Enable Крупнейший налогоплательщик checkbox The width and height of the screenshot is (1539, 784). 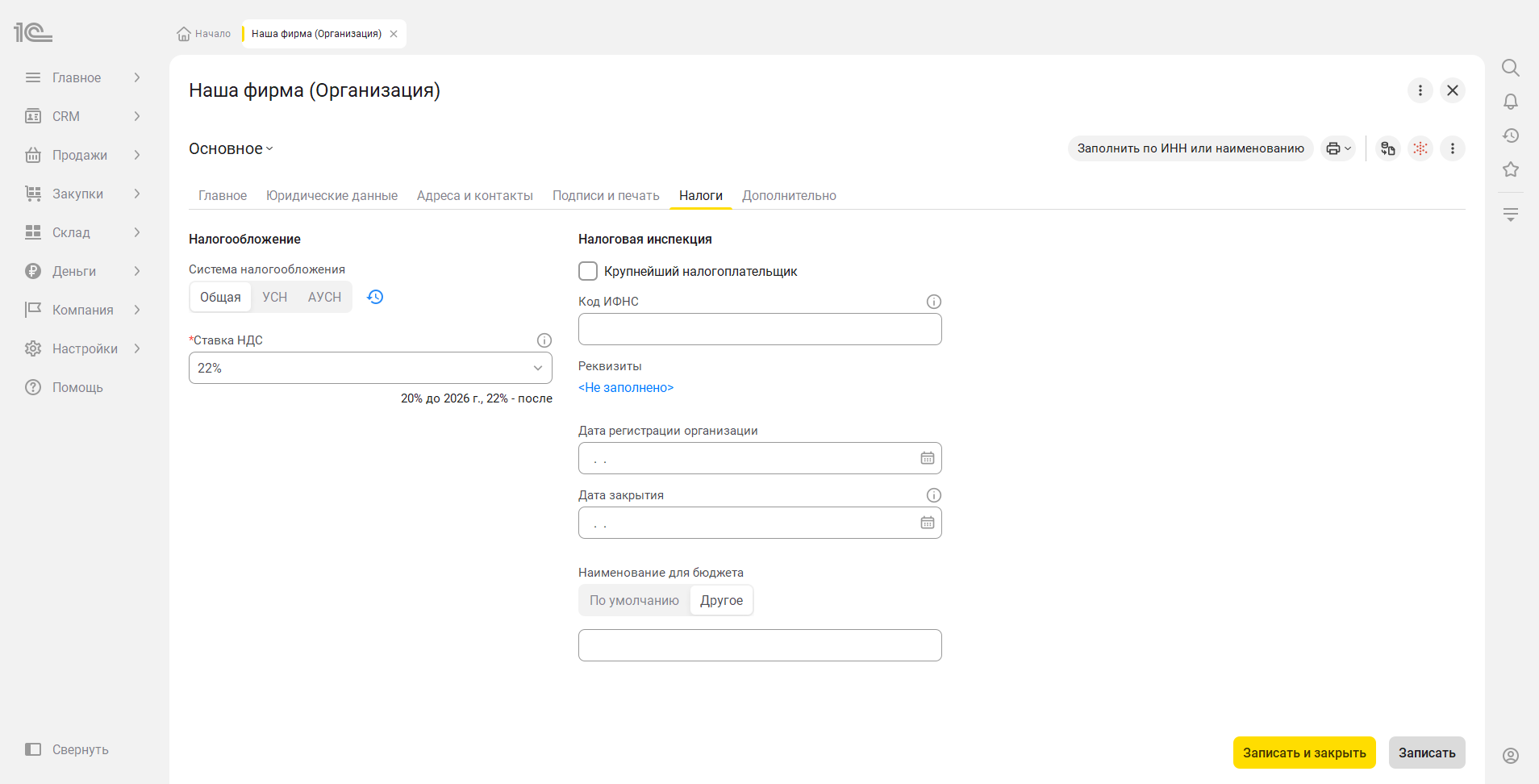pyautogui.click(x=588, y=271)
